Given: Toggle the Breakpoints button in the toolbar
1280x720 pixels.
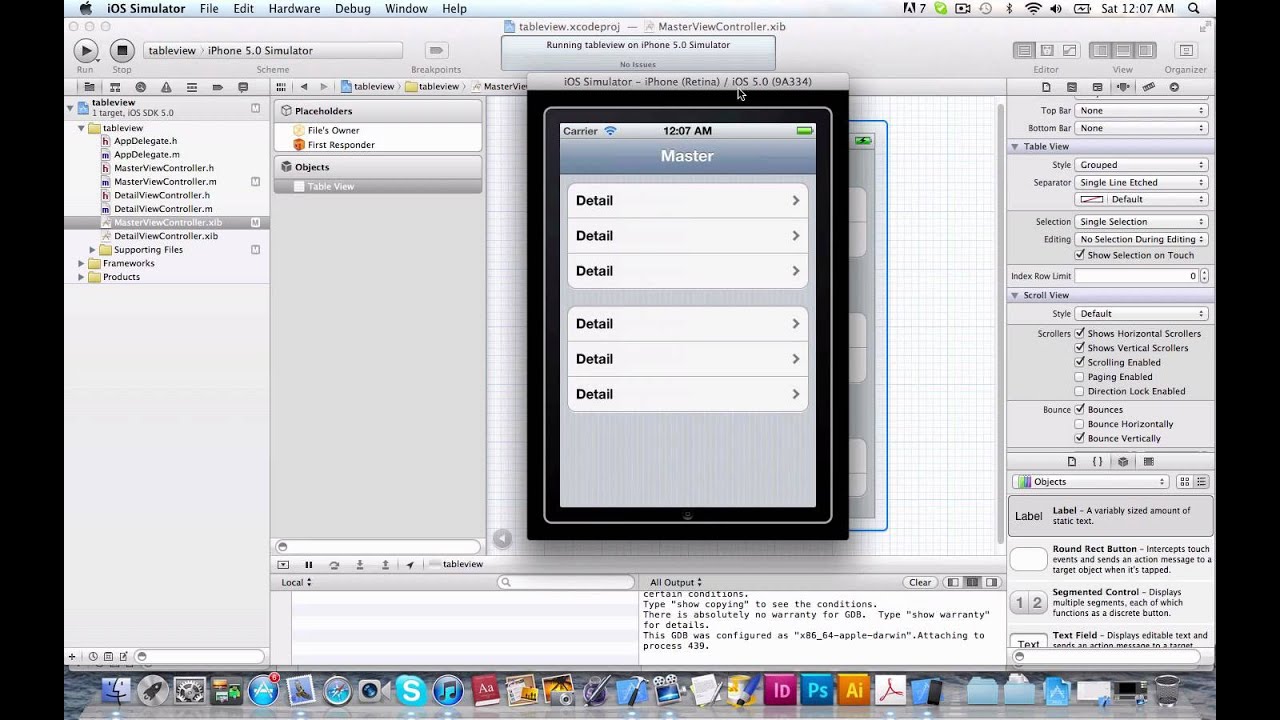Looking at the screenshot, I should [x=436, y=50].
